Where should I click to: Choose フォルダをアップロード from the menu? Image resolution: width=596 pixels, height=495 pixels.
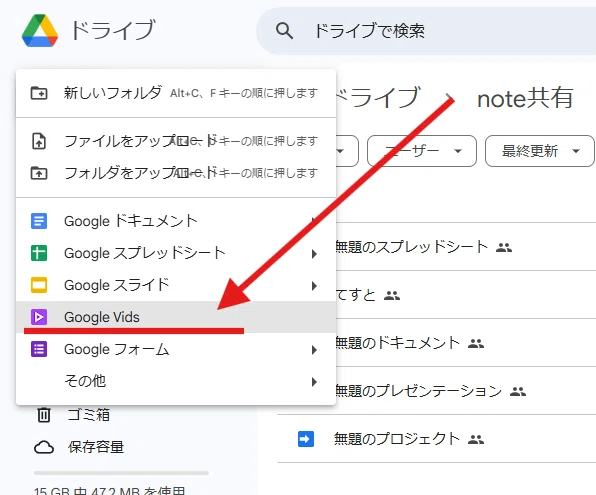click(x=176, y=173)
